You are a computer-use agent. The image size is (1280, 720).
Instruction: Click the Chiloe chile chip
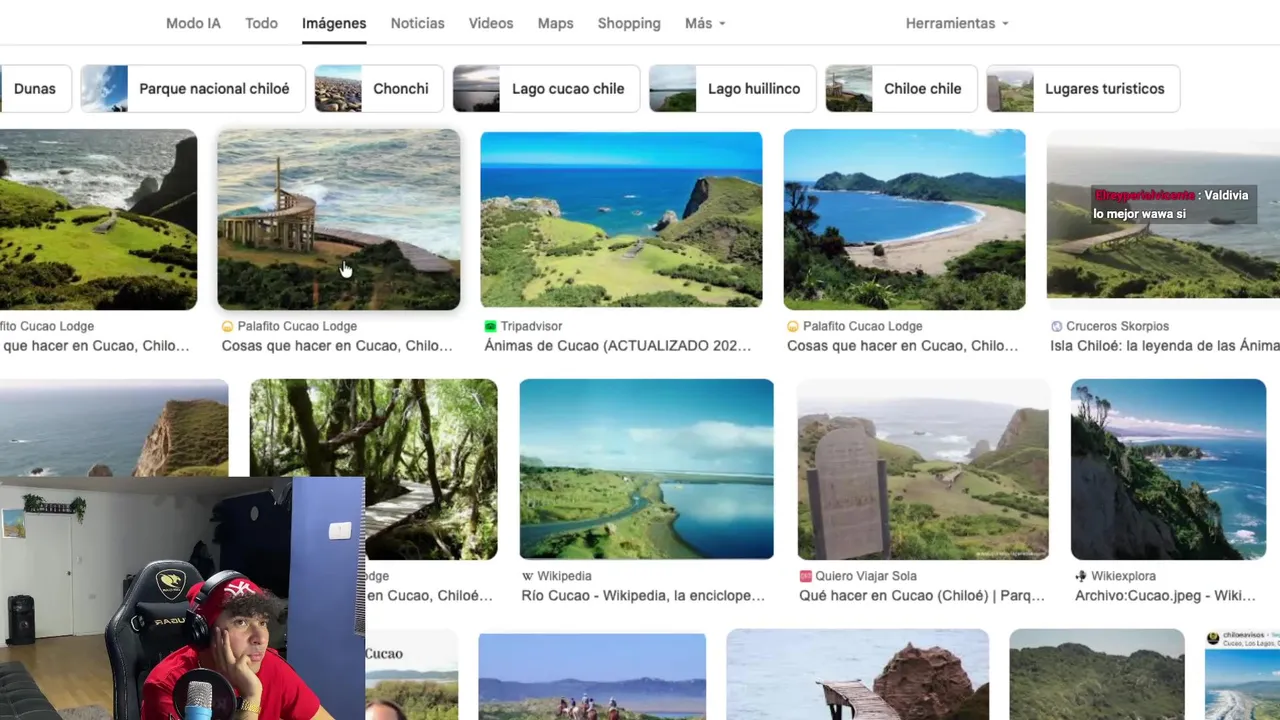click(x=901, y=89)
